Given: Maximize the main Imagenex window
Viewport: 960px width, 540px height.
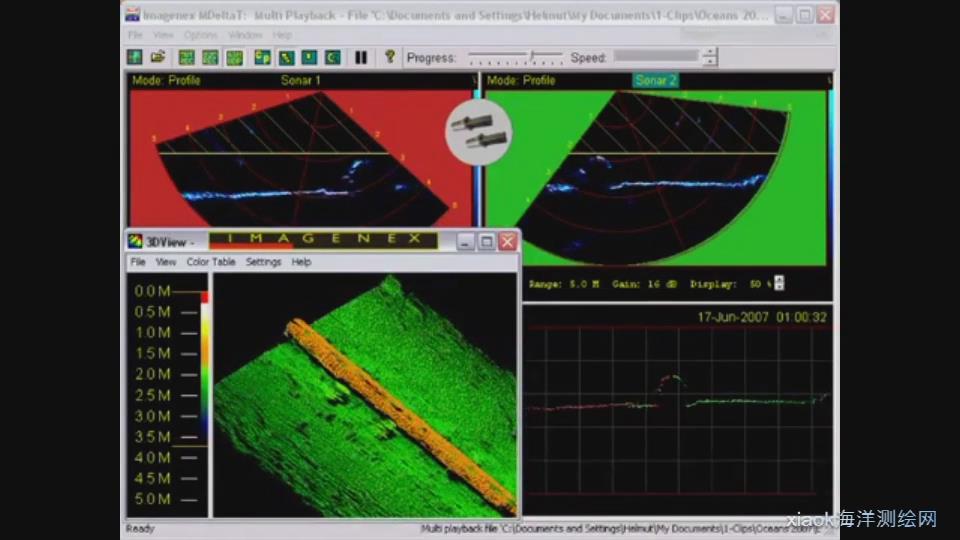Looking at the screenshot, I should (x=804, y=15).
